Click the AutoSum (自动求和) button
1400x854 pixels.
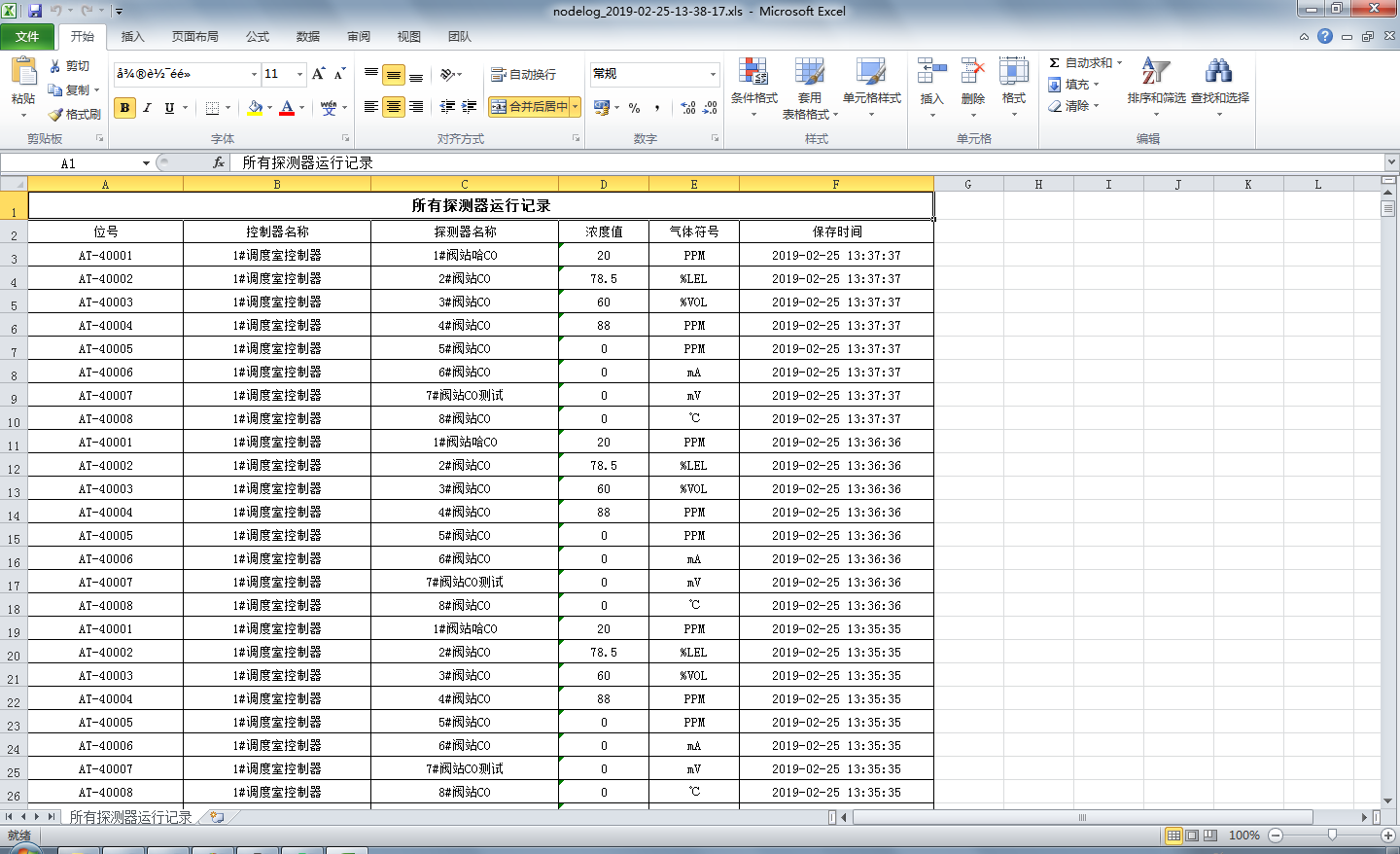(x=1080, y=63)
